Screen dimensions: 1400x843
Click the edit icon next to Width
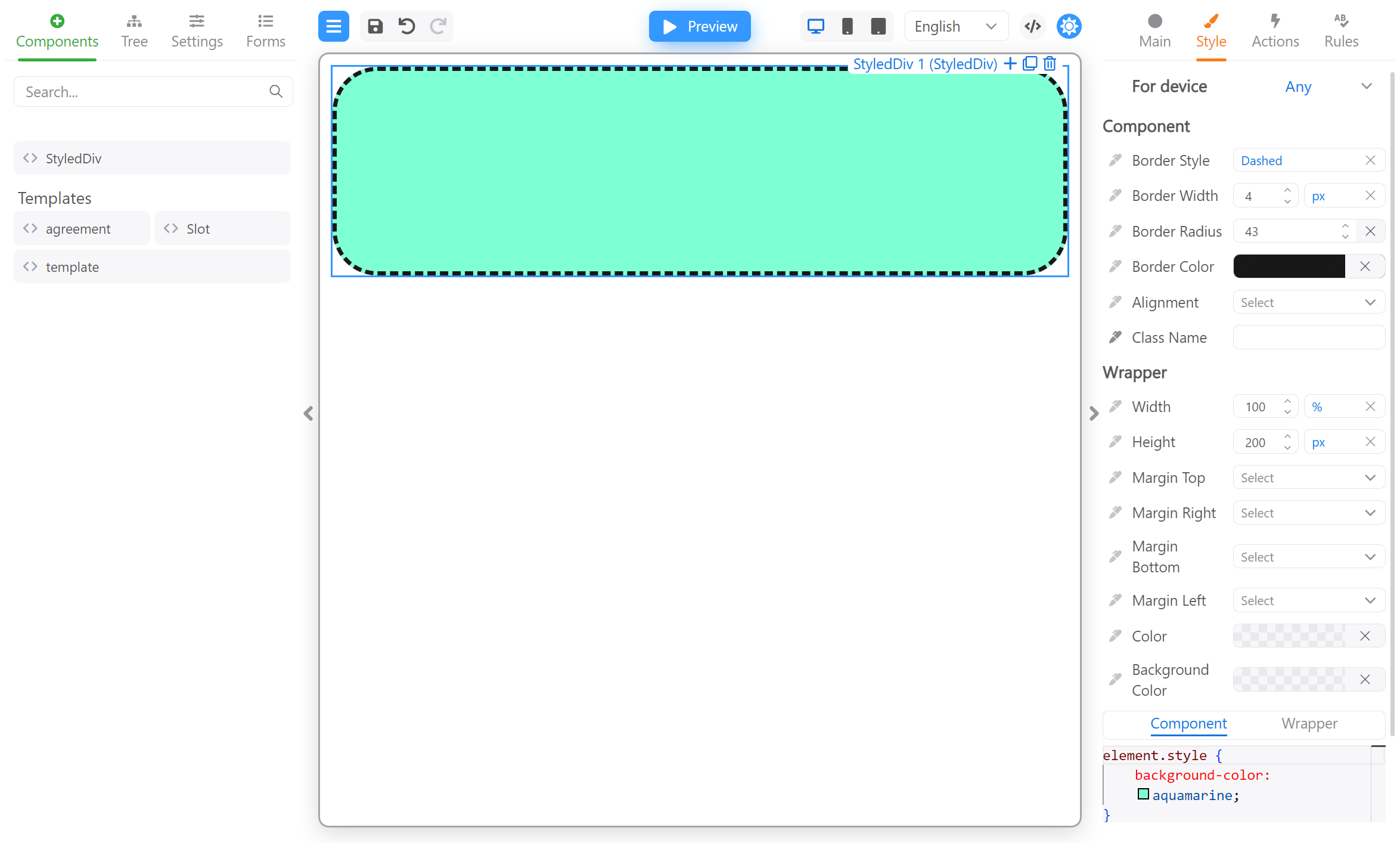[1115, 406]
